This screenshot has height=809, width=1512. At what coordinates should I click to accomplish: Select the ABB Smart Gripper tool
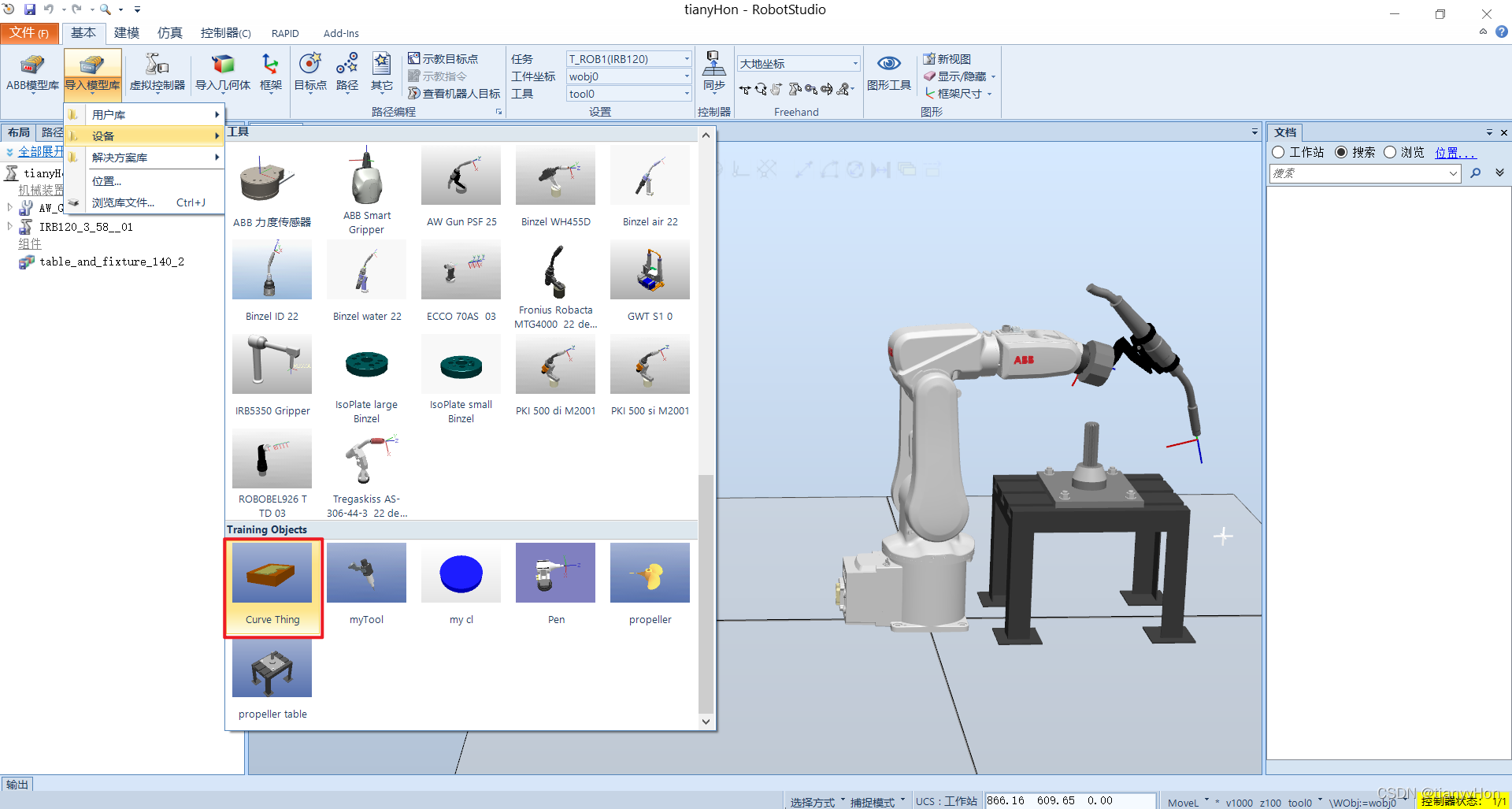pyautogui.click(x=366, y=190)
